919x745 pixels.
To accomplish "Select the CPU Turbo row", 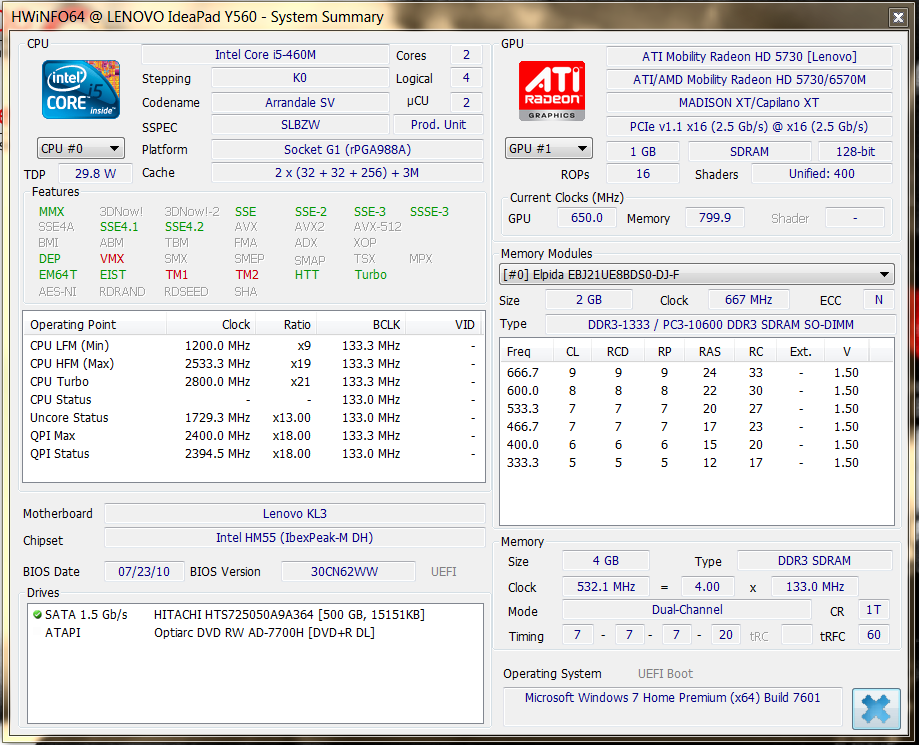I will click(253, 382).
